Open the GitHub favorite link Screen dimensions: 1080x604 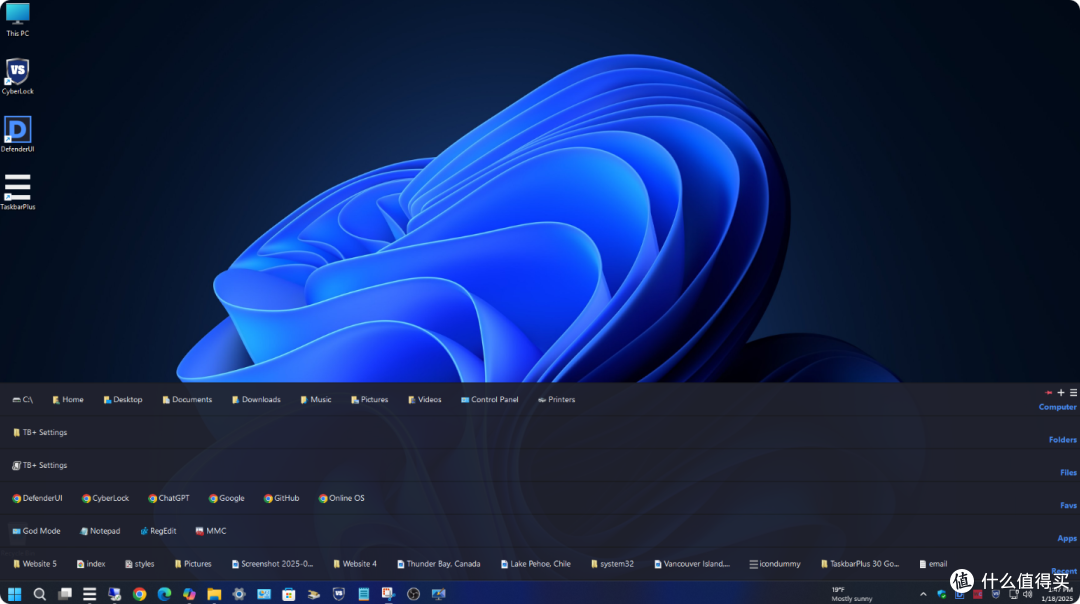point(281,499)
